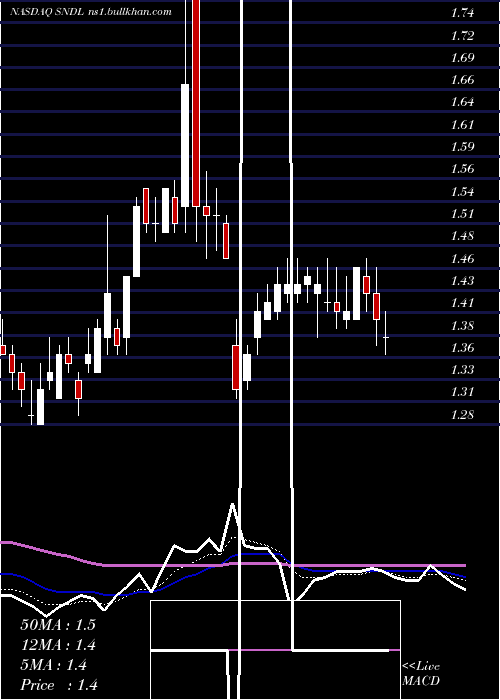This screenshot has height=700, width=500.
Task: Click the 1.54 price axis label
Action: coord(462,192)
